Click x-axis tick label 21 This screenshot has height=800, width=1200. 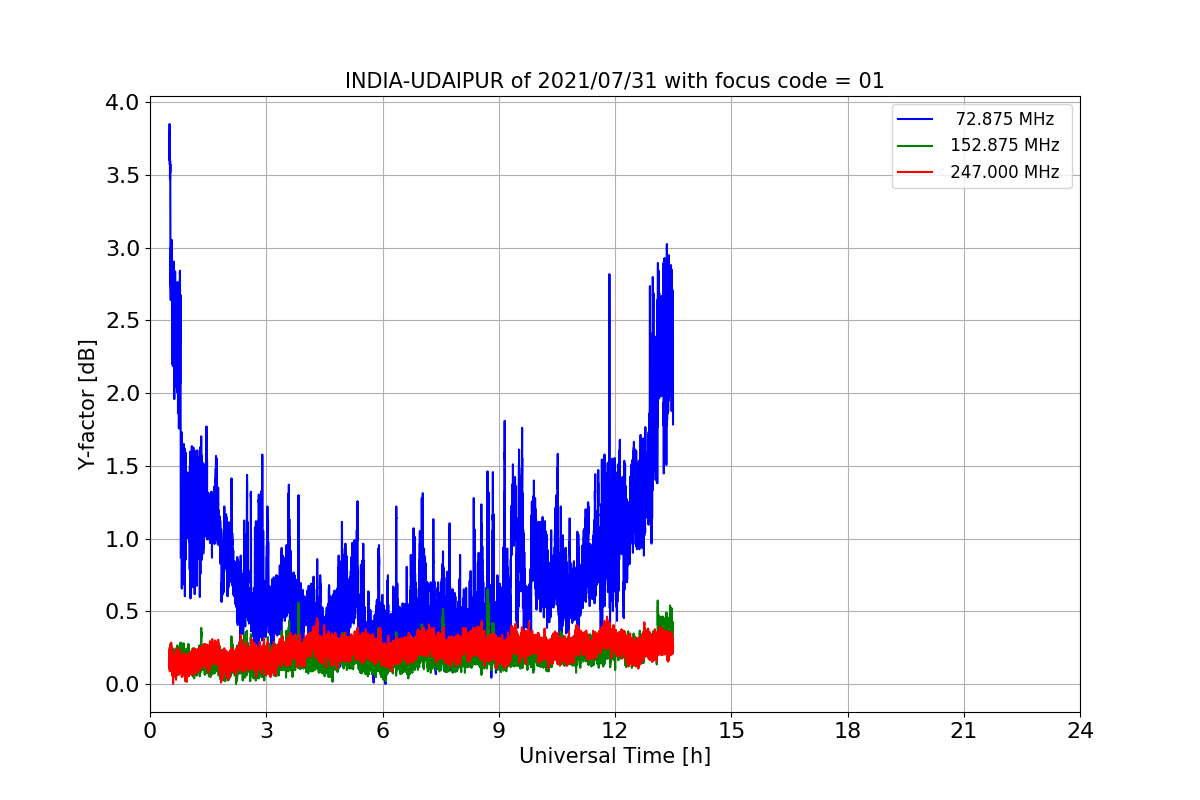[x=964, y=731]
